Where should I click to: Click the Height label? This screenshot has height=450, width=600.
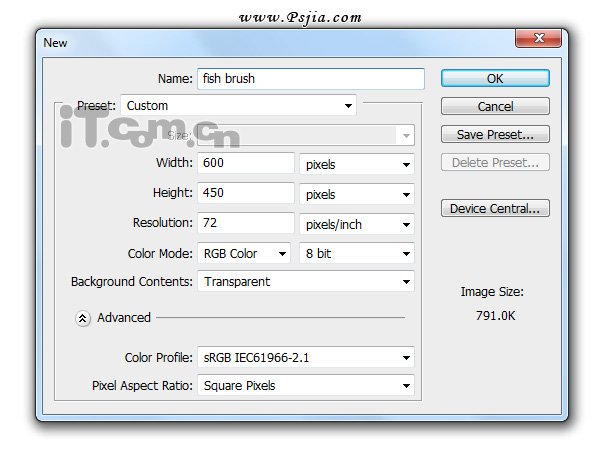173,192
